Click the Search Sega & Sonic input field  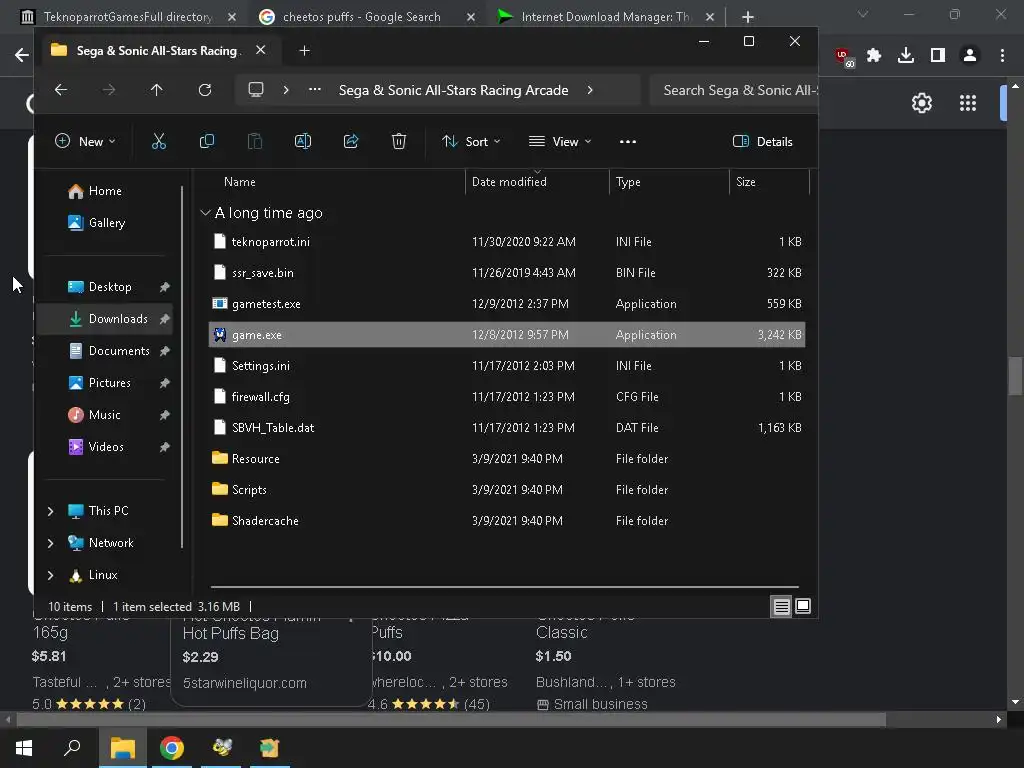tap(734, 90)
